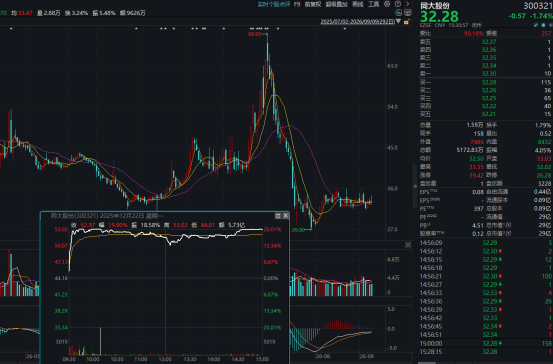This screenshot has width=553, height=364.
Task: Open the date range dropdown triangle
Action: click(x=399, y=22)
